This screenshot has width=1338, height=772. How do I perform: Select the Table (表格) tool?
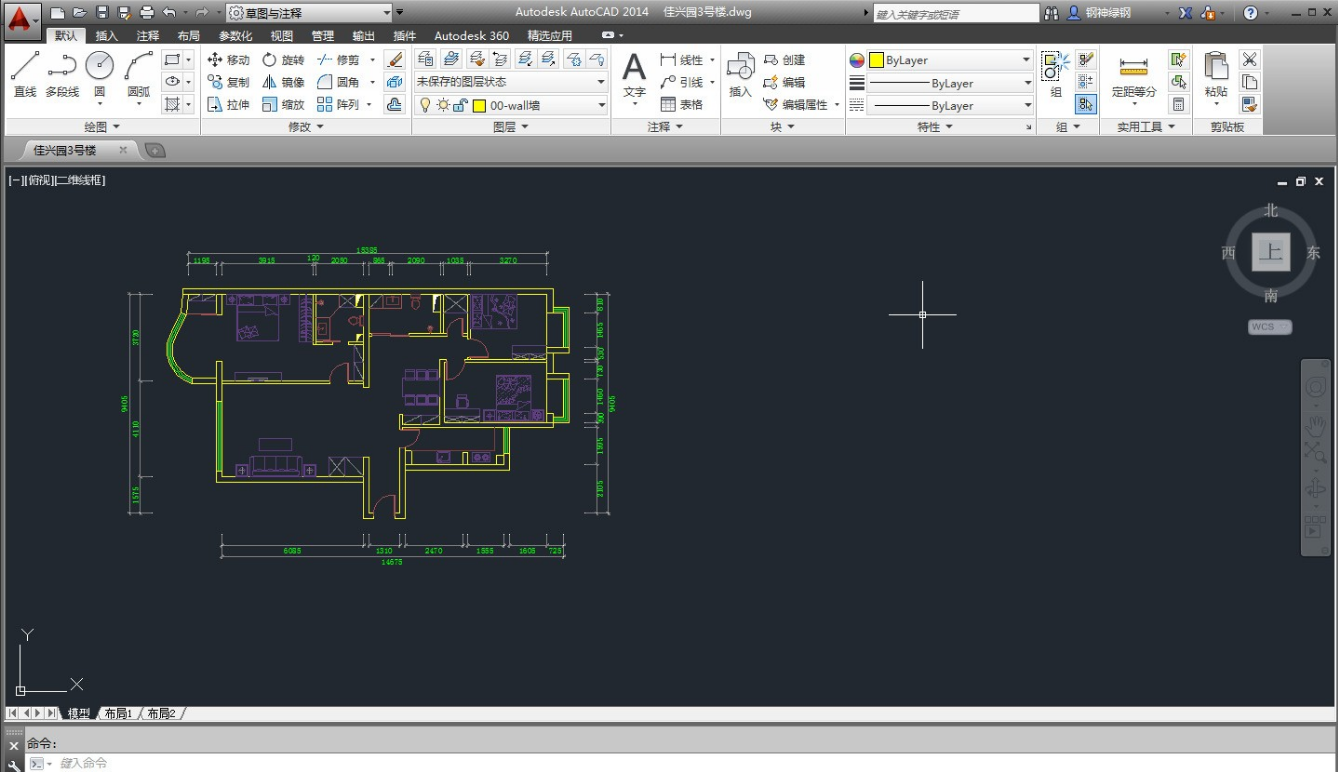tap(682, 104)
